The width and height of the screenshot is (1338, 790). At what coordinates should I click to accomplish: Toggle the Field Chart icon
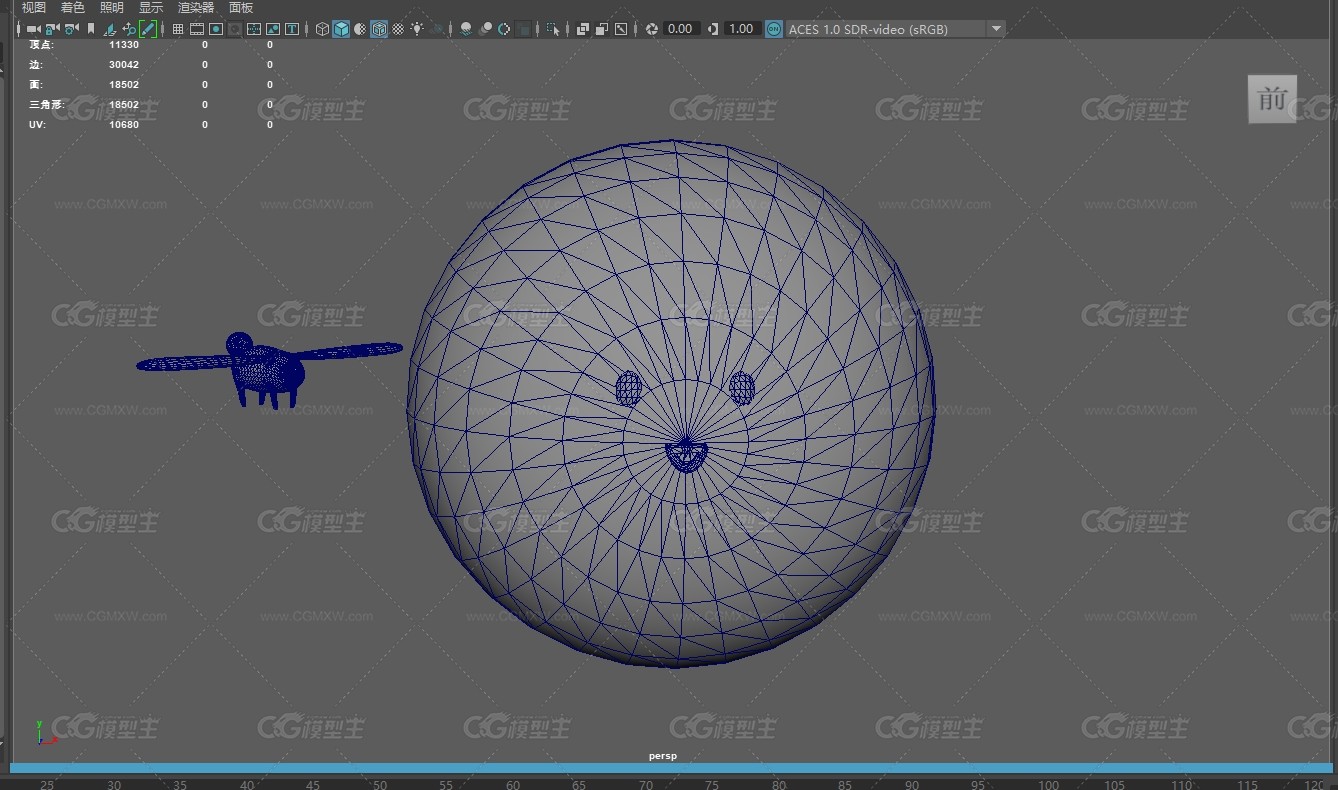pos(254,29)
